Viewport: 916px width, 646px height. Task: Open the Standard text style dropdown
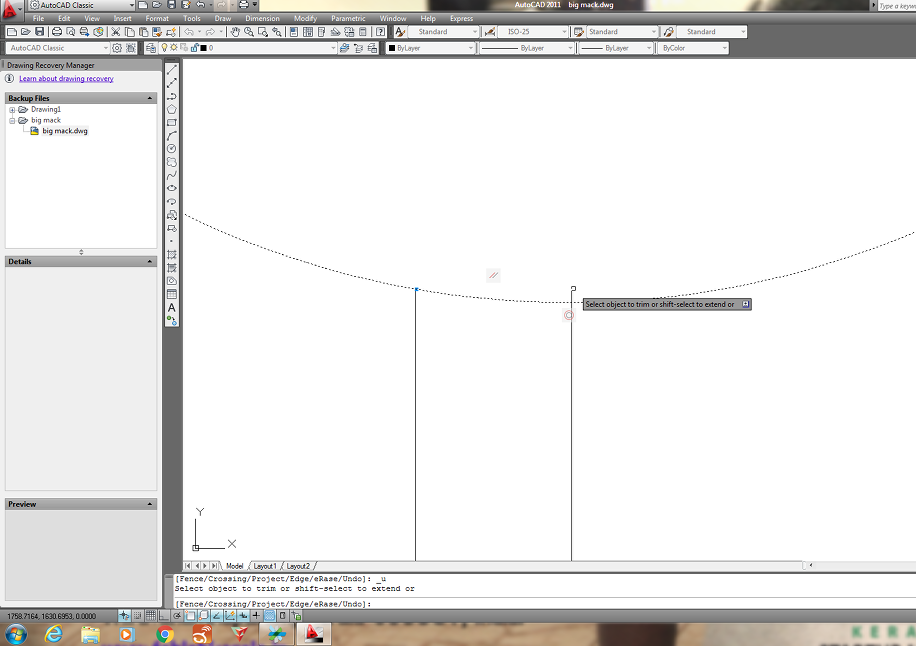coord(443,32)
